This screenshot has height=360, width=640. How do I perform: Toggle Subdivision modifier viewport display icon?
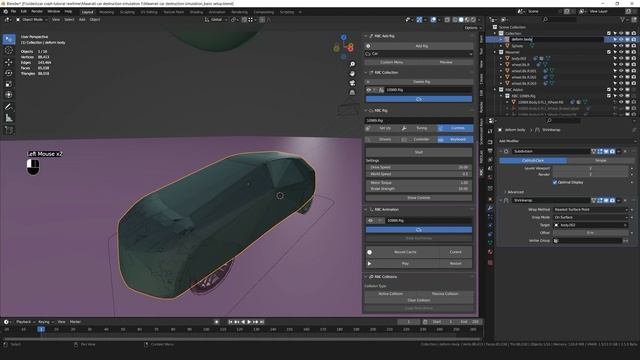[606, 151]
